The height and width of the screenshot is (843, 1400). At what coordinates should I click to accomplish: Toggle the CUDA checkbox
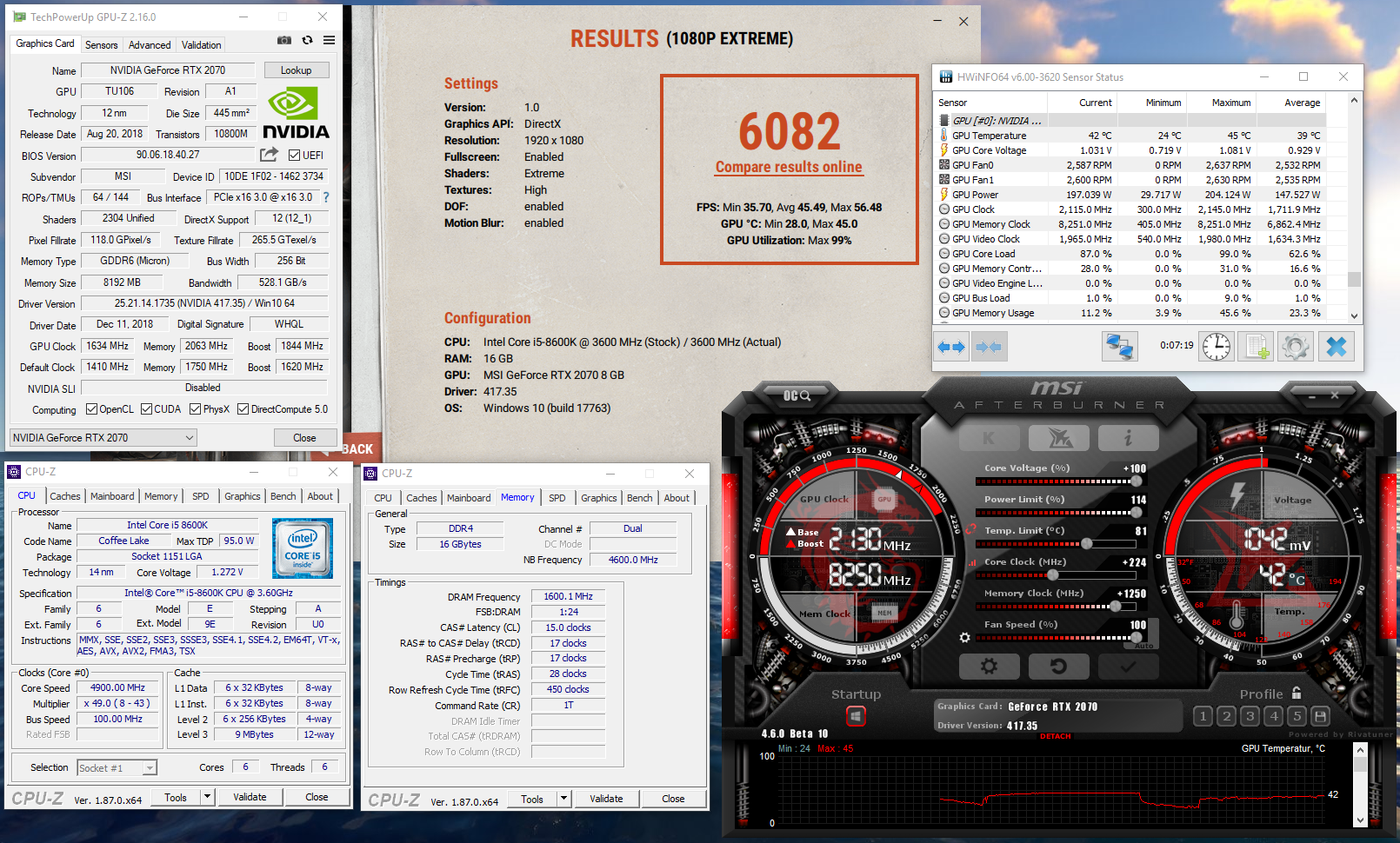146,409
